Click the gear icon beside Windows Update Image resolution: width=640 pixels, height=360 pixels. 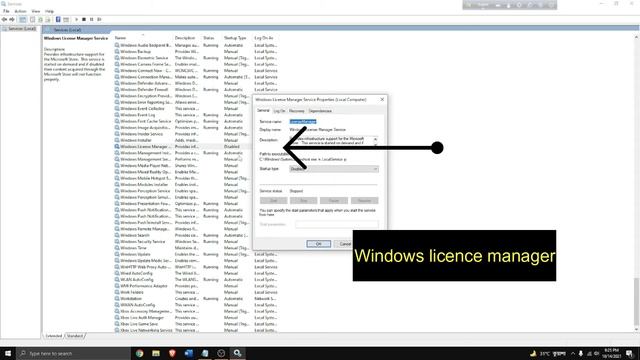[x=117, y=254]
